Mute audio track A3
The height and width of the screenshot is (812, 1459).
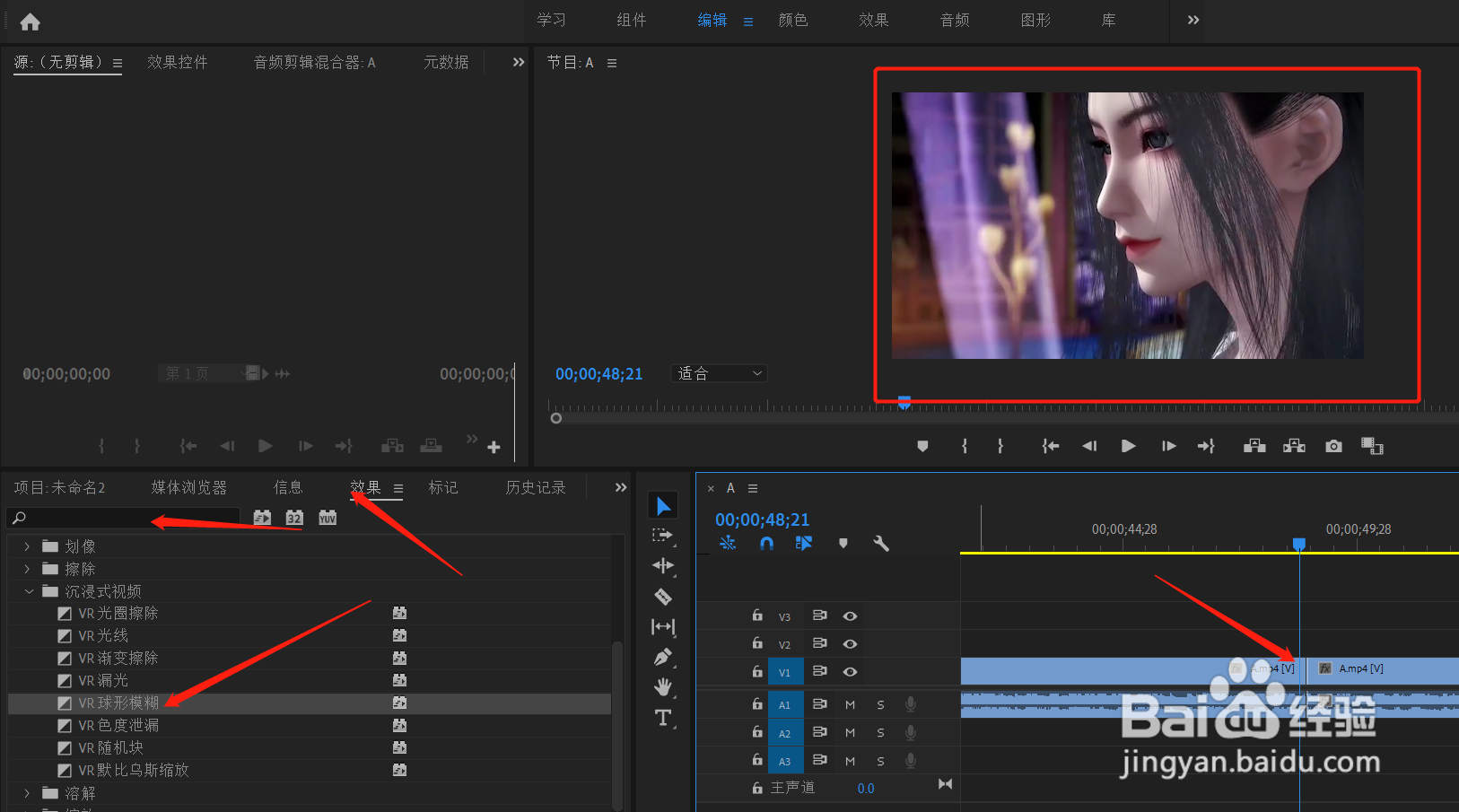(x=850, y=761)
